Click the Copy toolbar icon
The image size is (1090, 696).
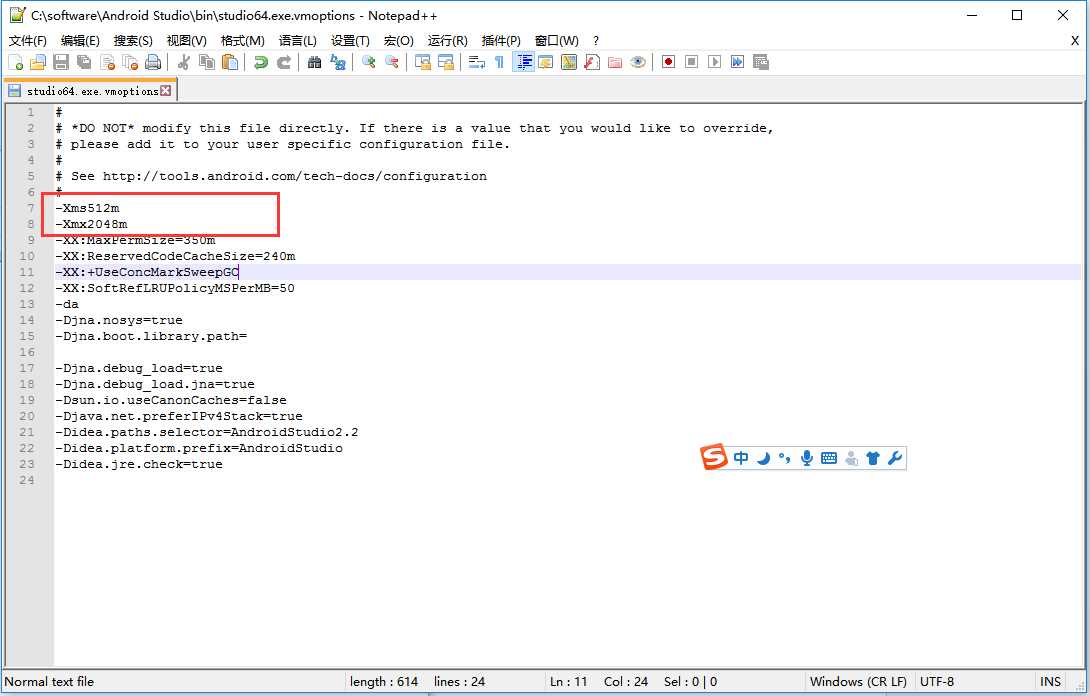click(x=207, y=62)
